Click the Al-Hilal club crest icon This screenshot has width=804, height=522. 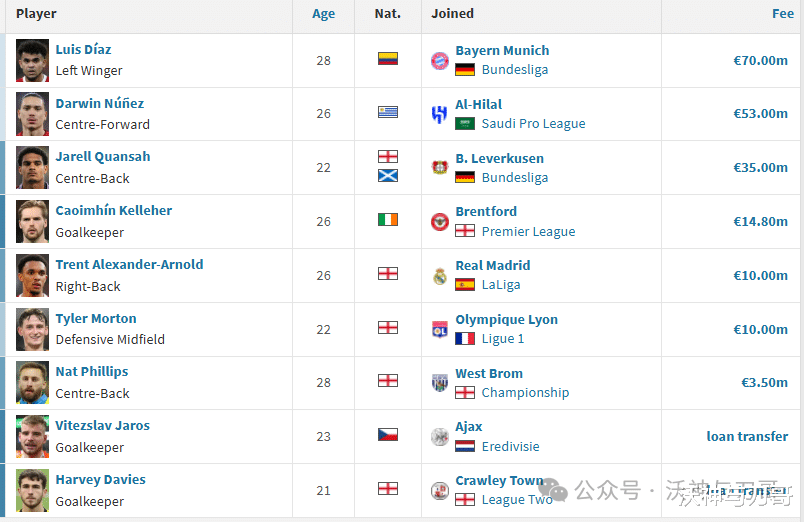pyautogui.click(x=439, y=114)
